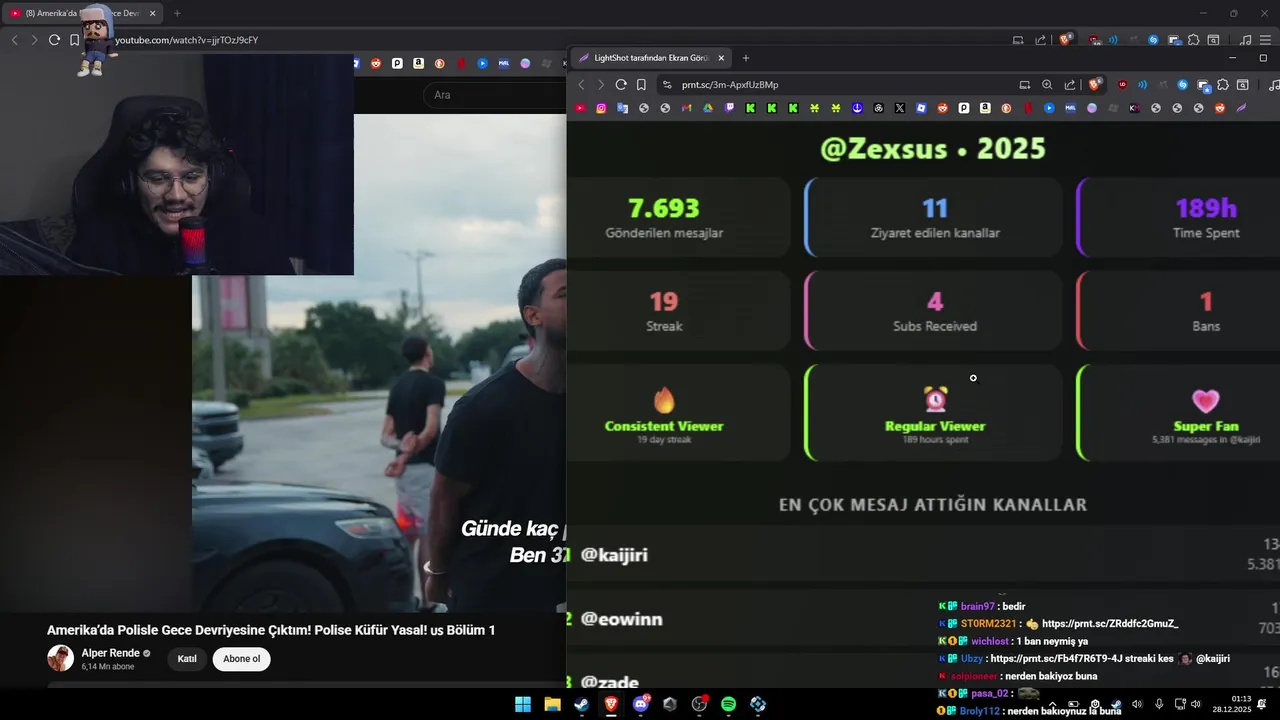Viewport: 1280px width, 720px height.
Task: Open File Explorer from the taskbar
Action: coord(552,704)
